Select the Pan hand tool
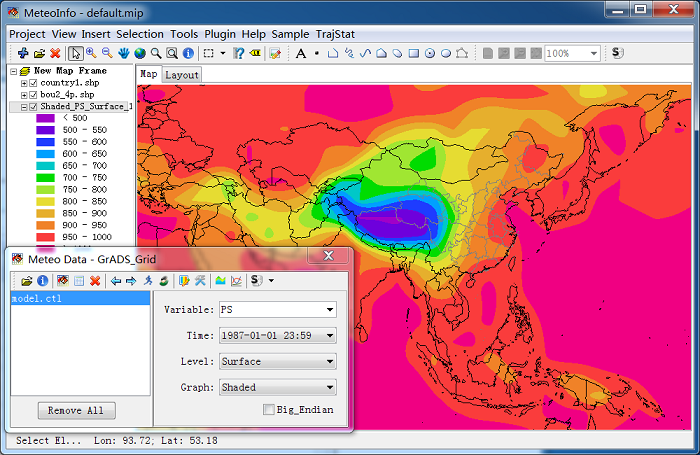Image resolution: width=700 pixels, height=455 pixels. click(x=123, y=53)
